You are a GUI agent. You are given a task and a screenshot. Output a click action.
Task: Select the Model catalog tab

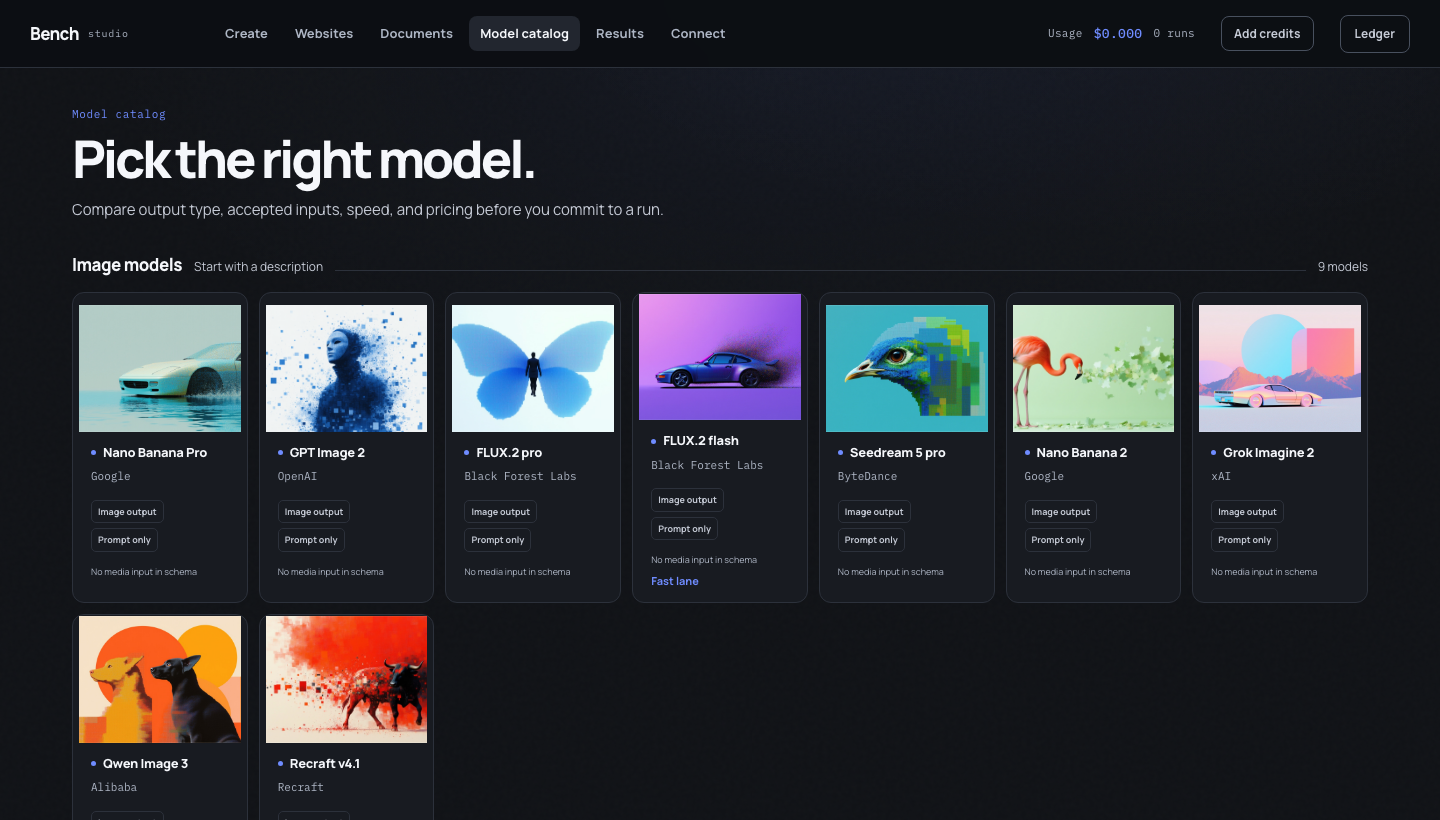pyautogui.click(x=524, y=34)
